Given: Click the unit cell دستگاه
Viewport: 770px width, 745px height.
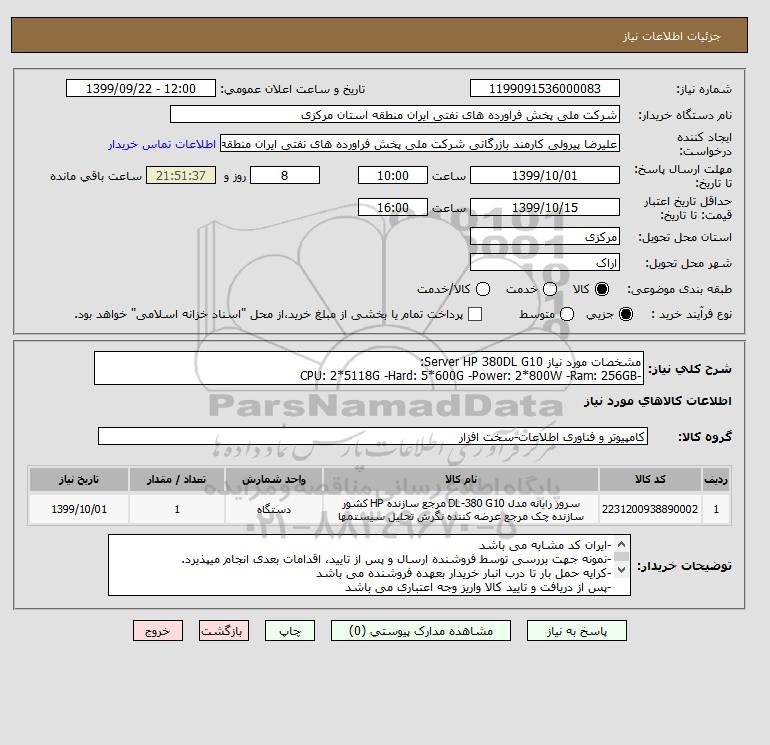Looking at the screenshot, I should coord(274,509).
